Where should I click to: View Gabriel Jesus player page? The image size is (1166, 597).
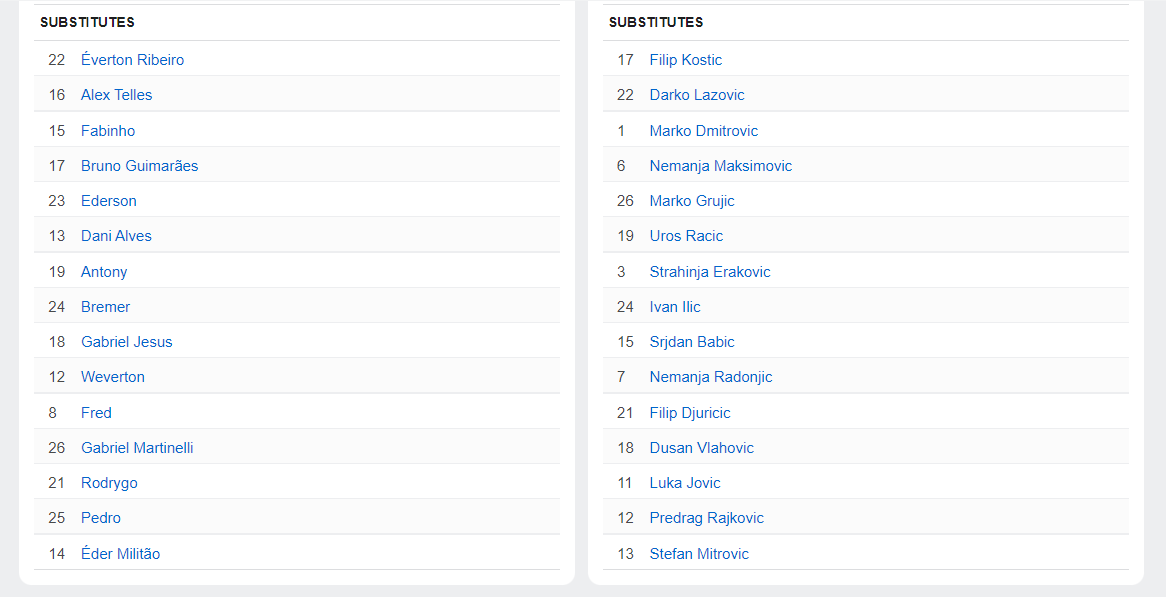(126, 341)
